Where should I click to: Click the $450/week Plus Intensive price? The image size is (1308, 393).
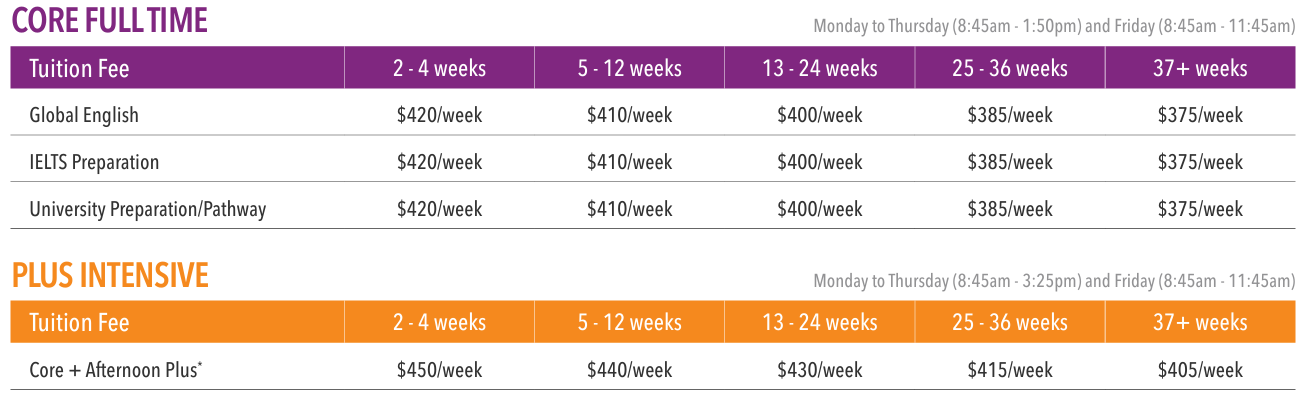coord(439,370)
